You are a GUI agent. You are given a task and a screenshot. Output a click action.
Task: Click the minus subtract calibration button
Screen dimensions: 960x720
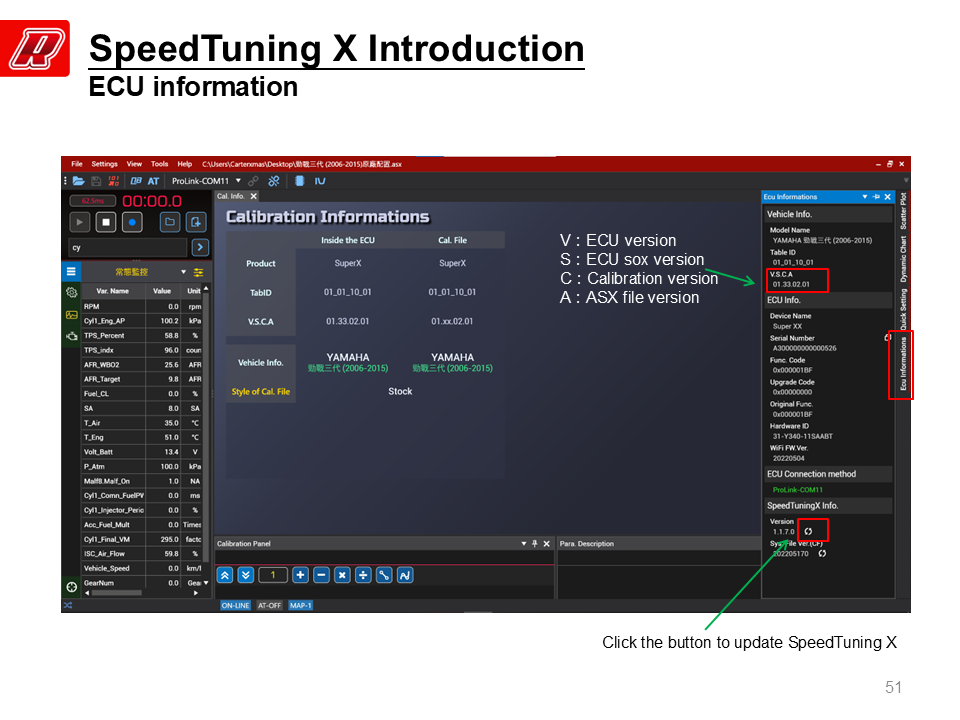click(321, 575)
